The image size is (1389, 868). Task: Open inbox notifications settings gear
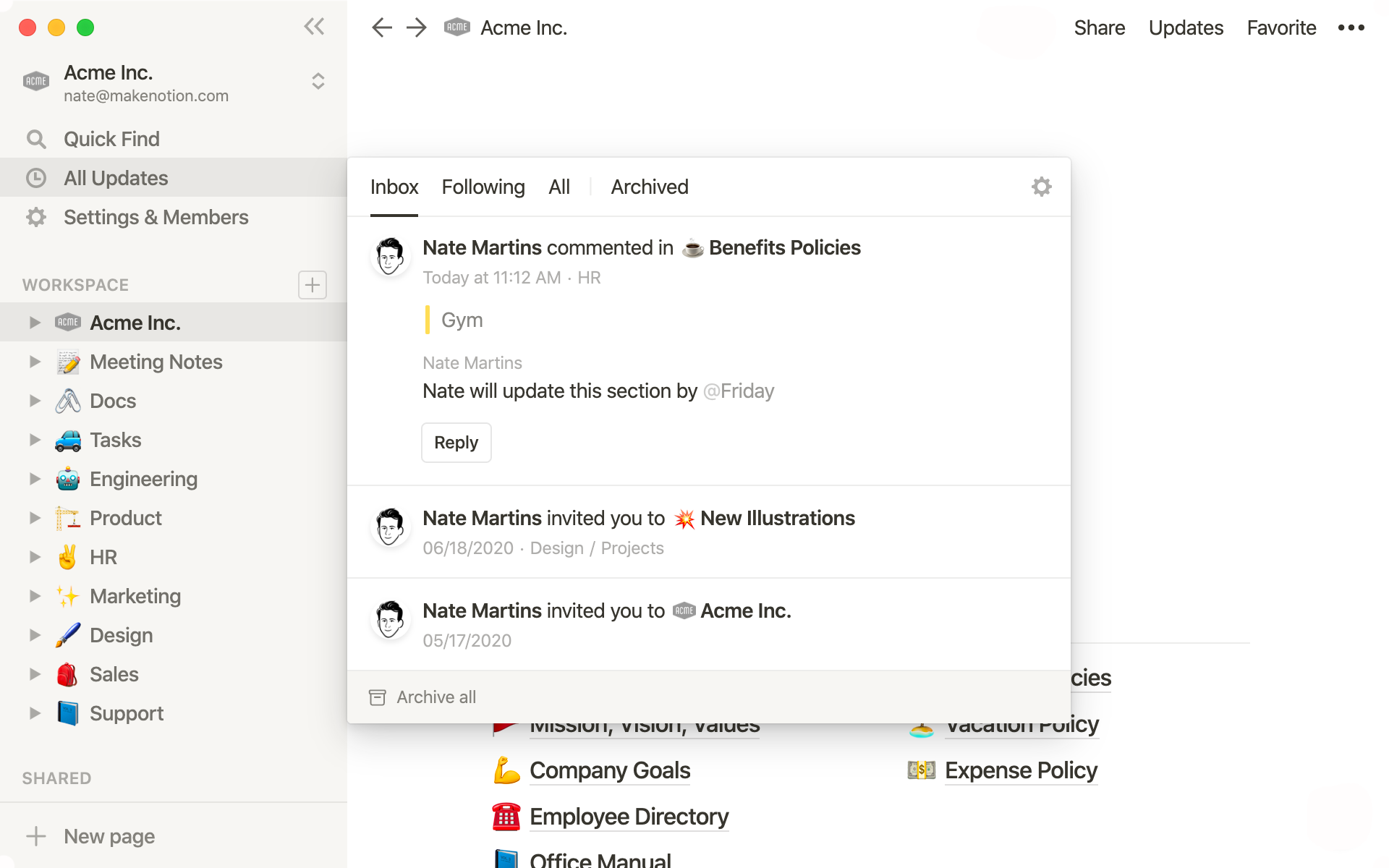(1041, 187)
